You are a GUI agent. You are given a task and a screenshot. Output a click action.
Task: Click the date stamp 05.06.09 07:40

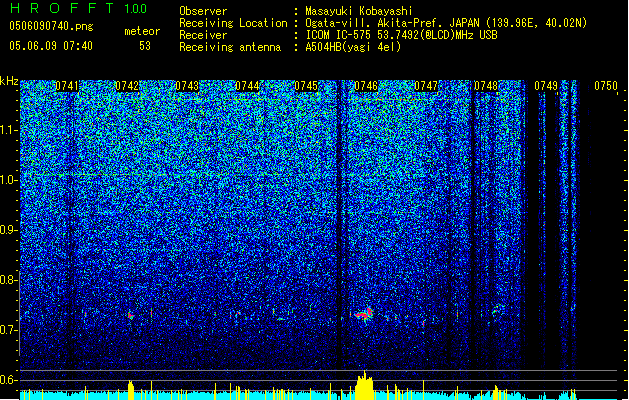pyautogui.click(x=51, y=46)
